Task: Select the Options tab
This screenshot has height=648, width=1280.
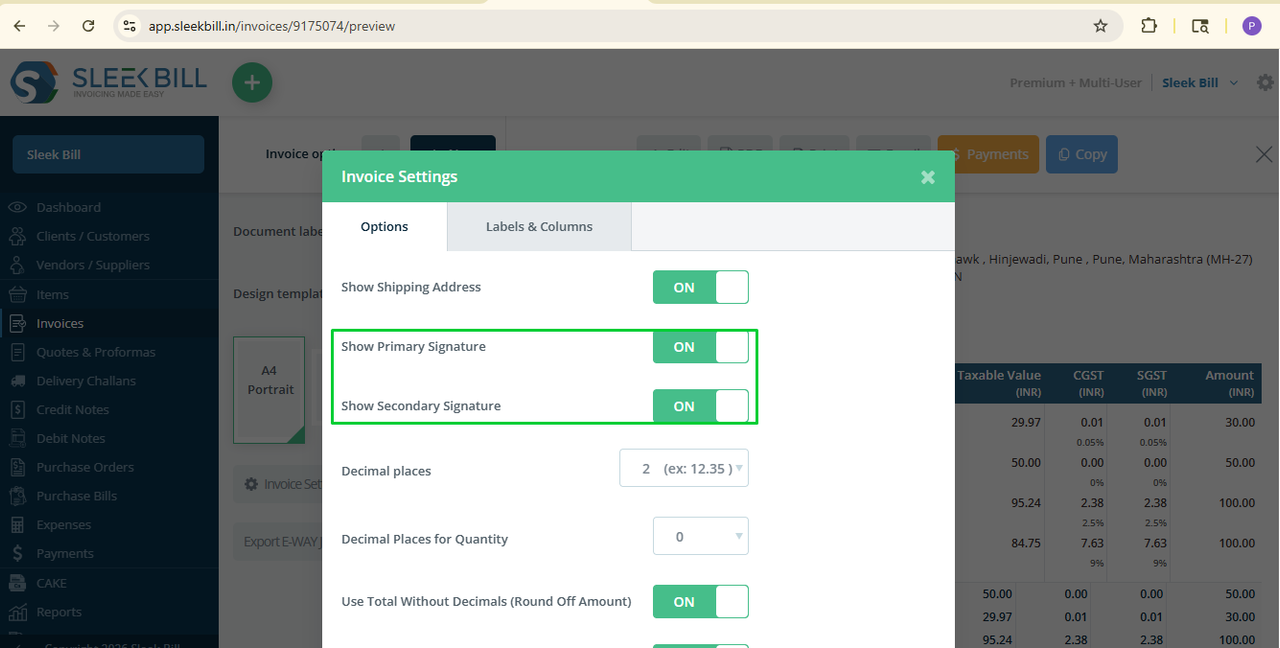Action: point(384,227)
